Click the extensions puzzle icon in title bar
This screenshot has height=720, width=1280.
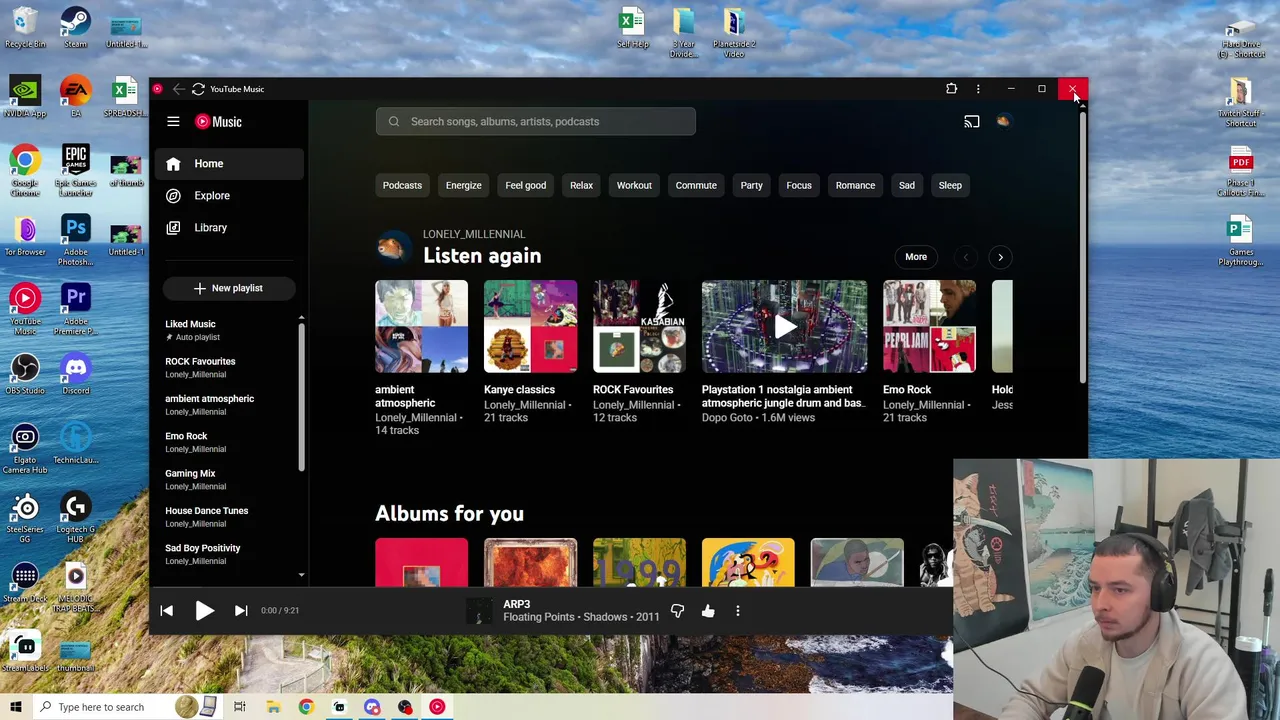coord(951,89)
